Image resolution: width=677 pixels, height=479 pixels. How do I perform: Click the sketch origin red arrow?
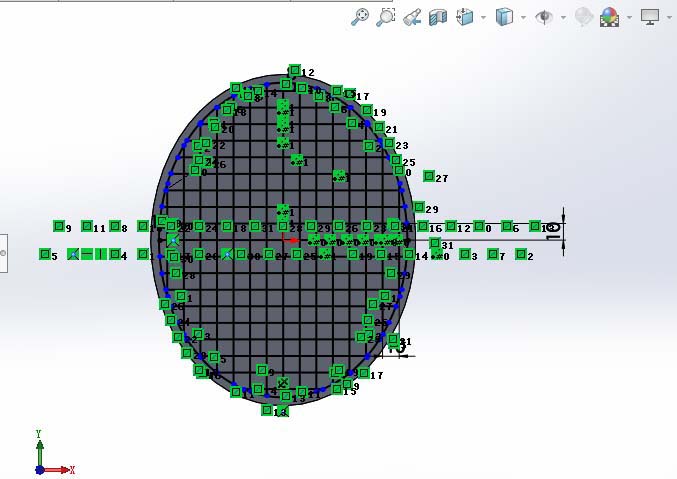coord(291,240)
